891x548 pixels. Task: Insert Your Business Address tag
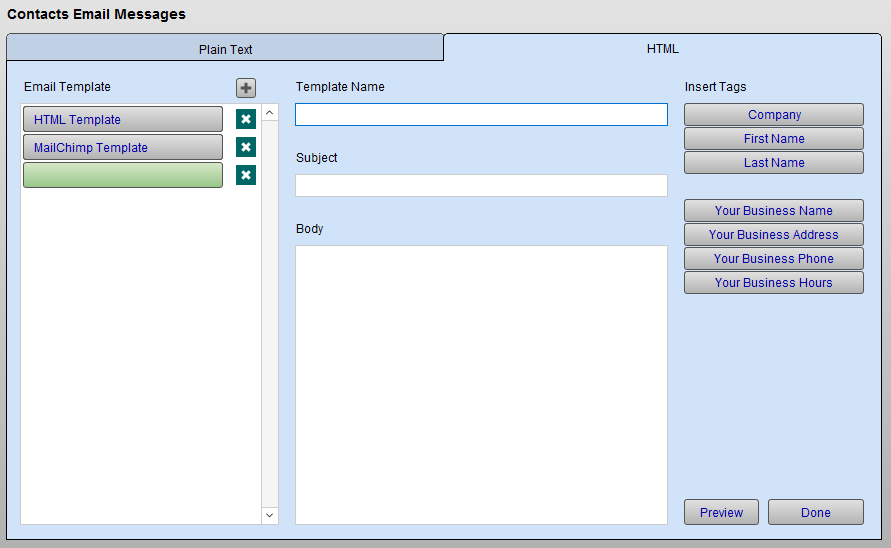coord(773,235)
